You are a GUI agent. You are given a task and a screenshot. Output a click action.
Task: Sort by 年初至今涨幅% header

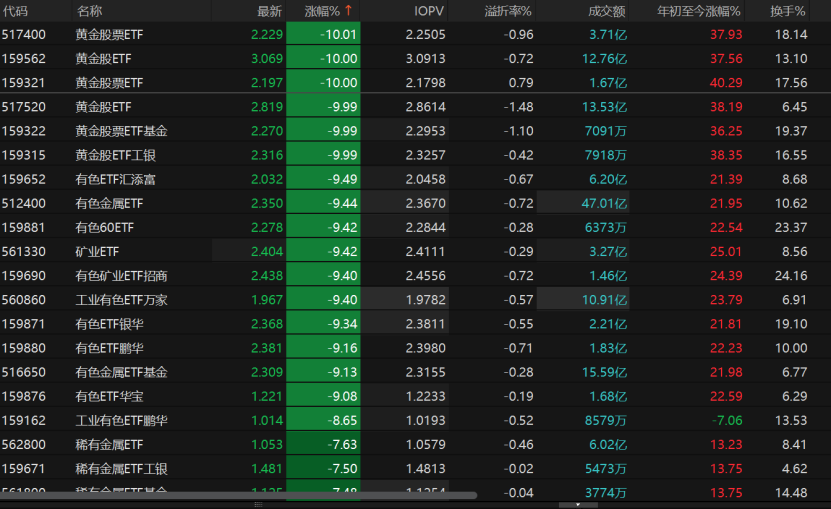699,11
